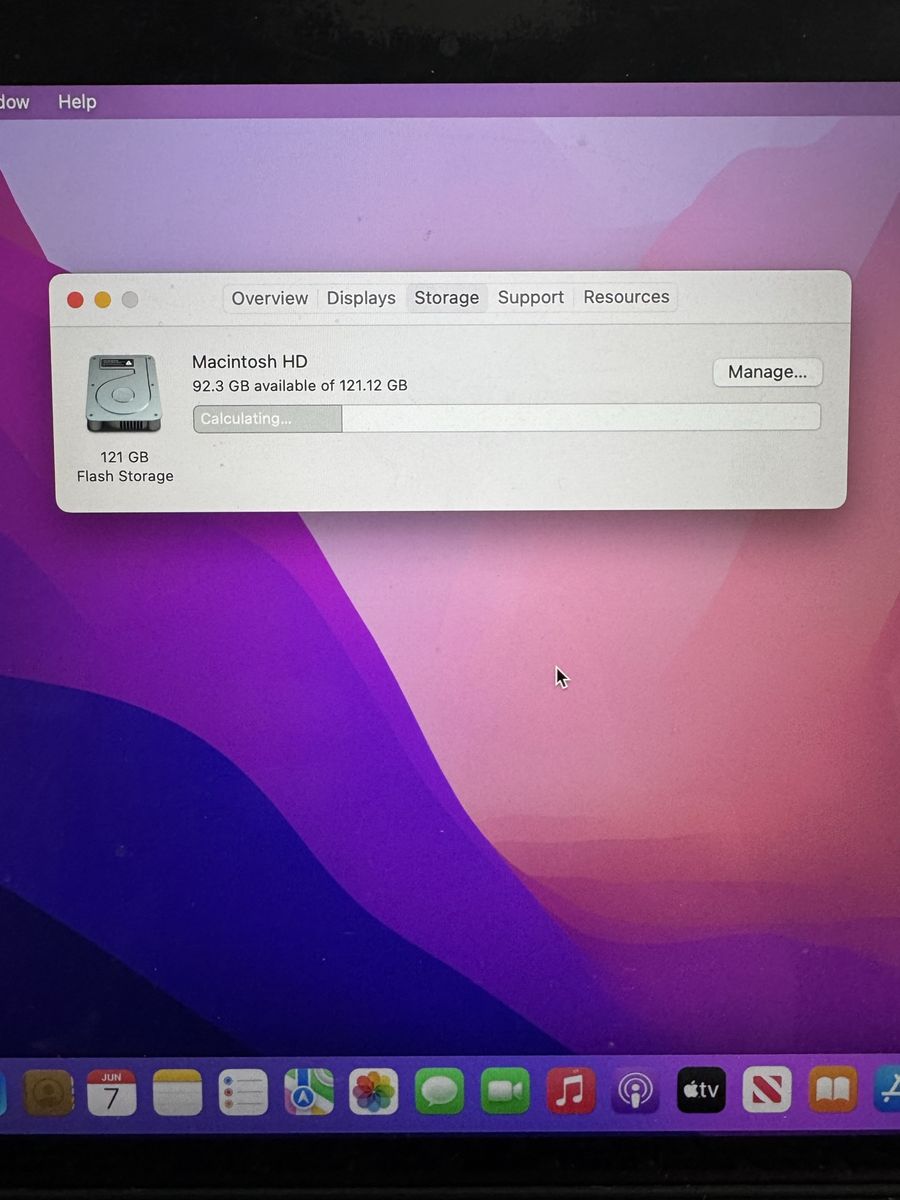Open the Music app icon
Image resolution: width=900 pixels, height=1200 pixels.
pos(571,1091)
